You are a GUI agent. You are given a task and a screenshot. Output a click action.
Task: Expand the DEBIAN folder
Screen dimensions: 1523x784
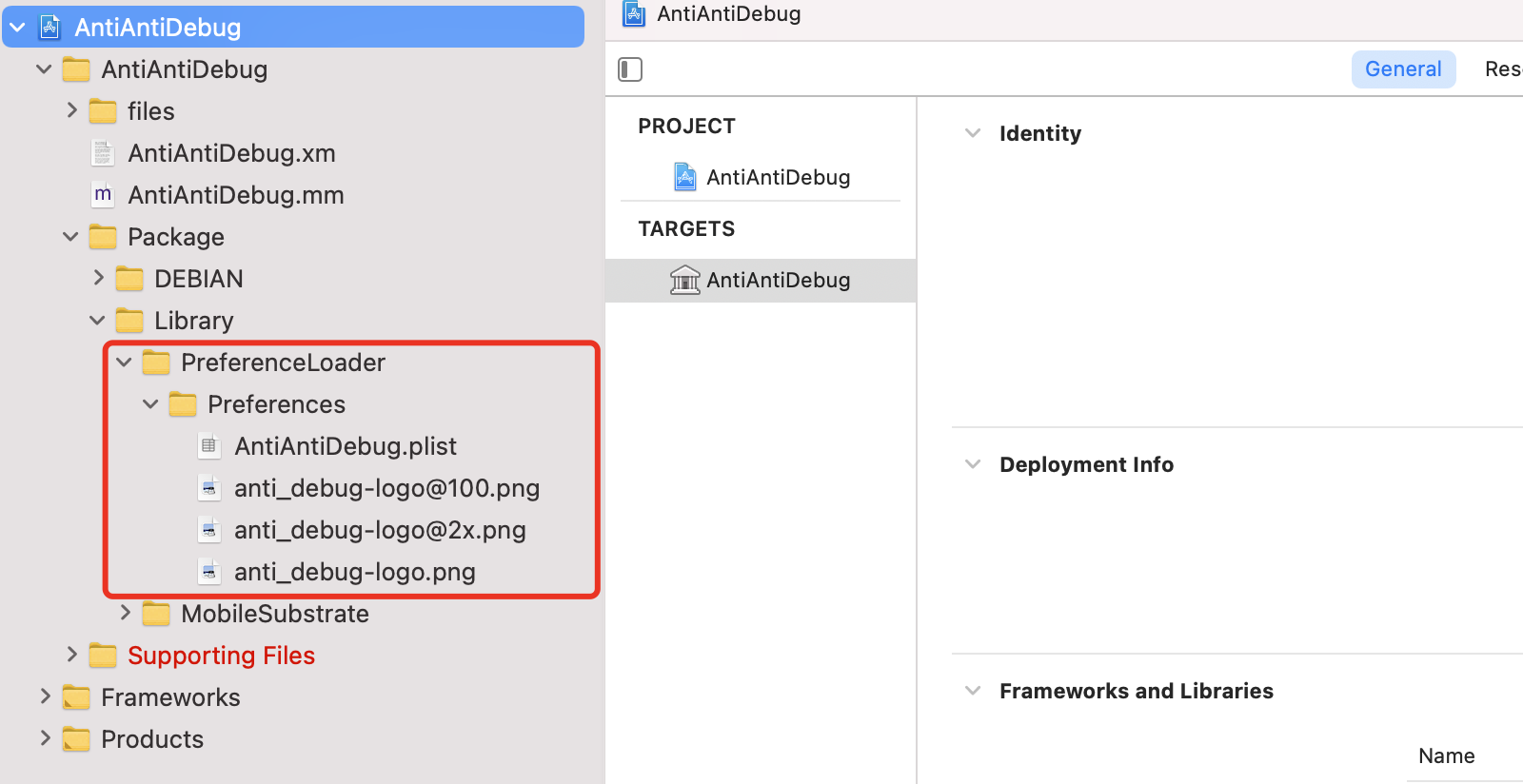click(98, 279)
